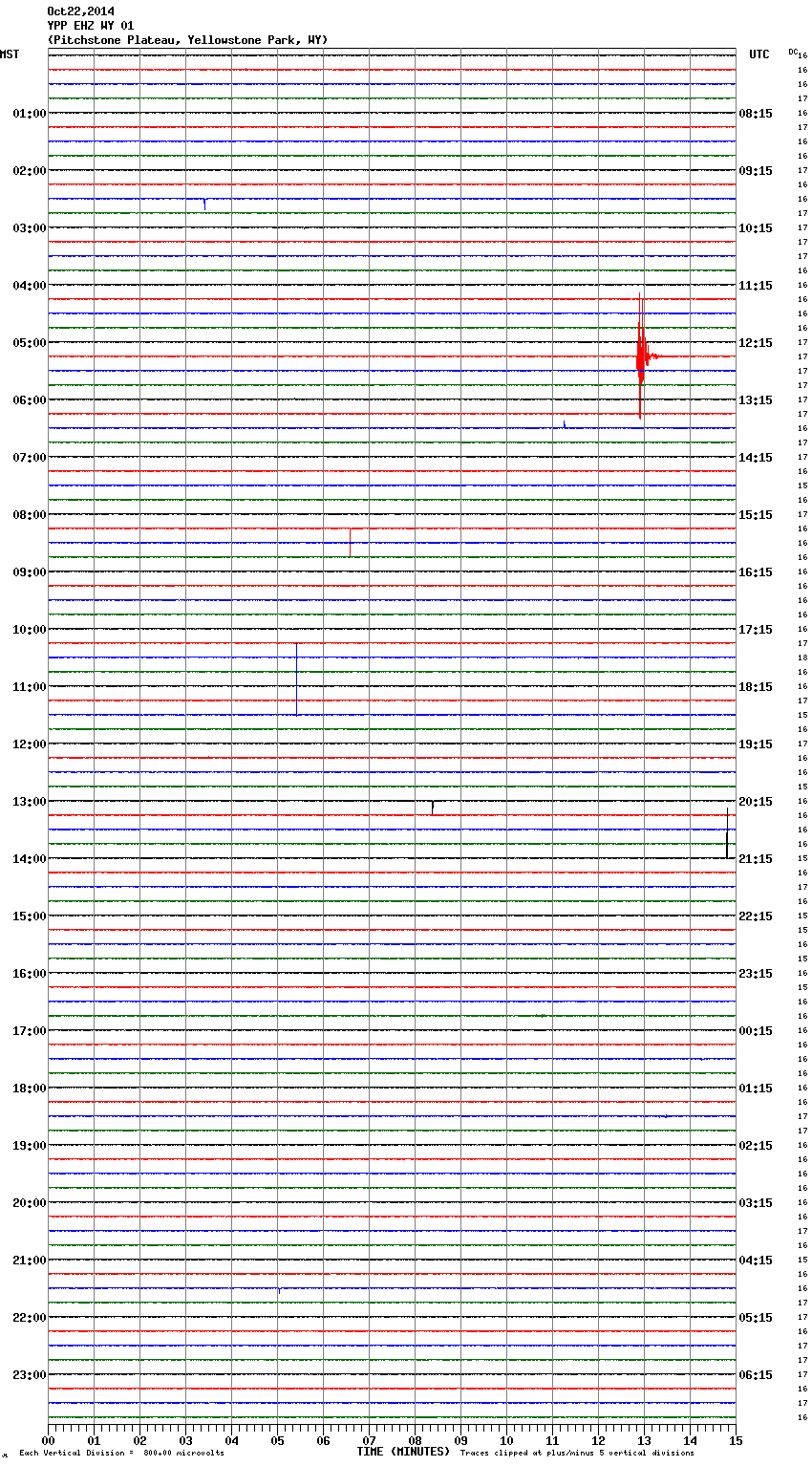Click the 11:15 UTC time label
812x1466 pixels.
756,286
